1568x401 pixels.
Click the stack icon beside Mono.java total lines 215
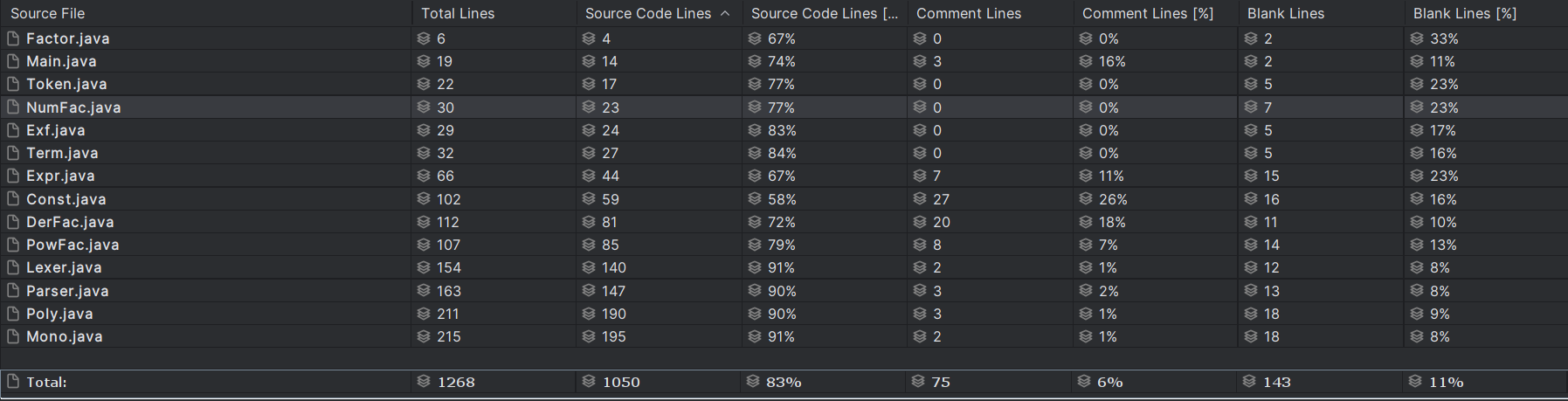click(x=424, y=336)
